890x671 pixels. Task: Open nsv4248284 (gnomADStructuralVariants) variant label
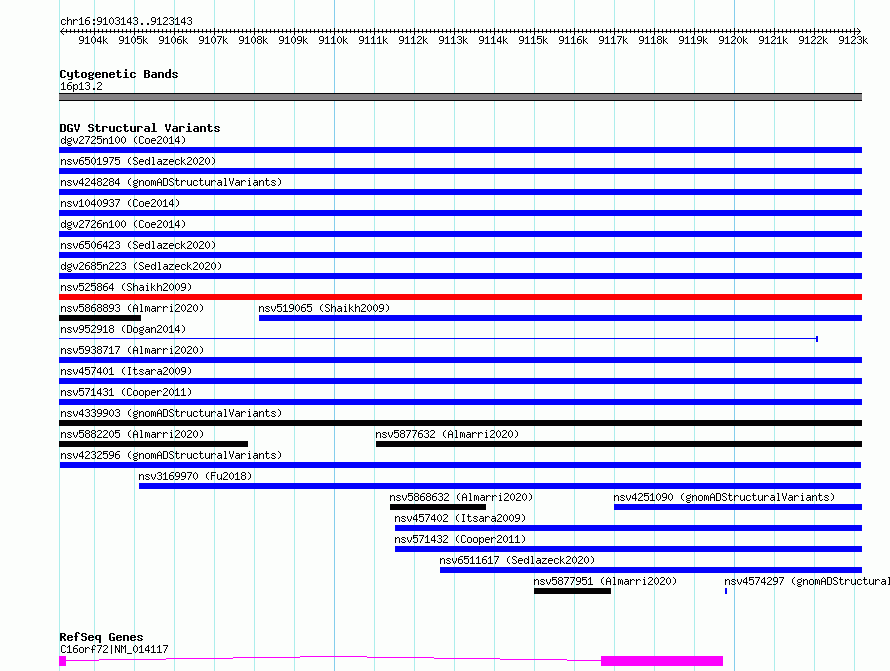coord(171,182)
